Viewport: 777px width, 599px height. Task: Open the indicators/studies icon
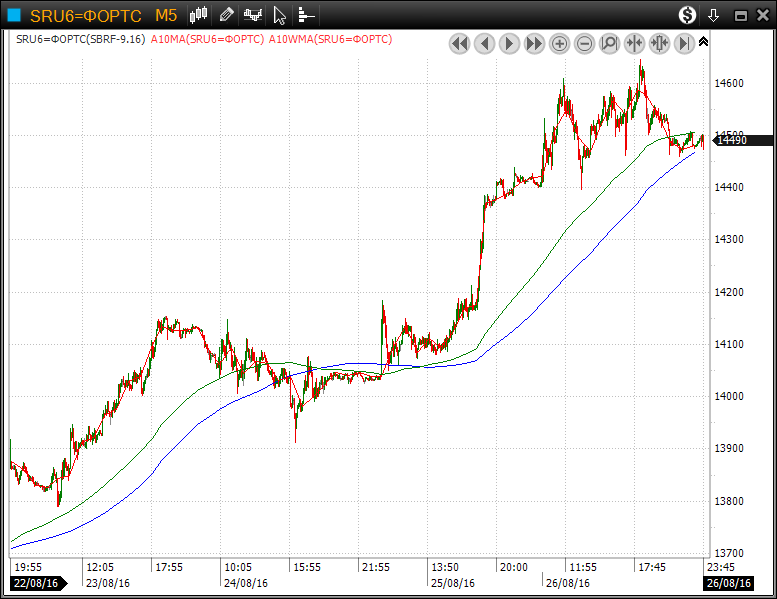[253, 15]
